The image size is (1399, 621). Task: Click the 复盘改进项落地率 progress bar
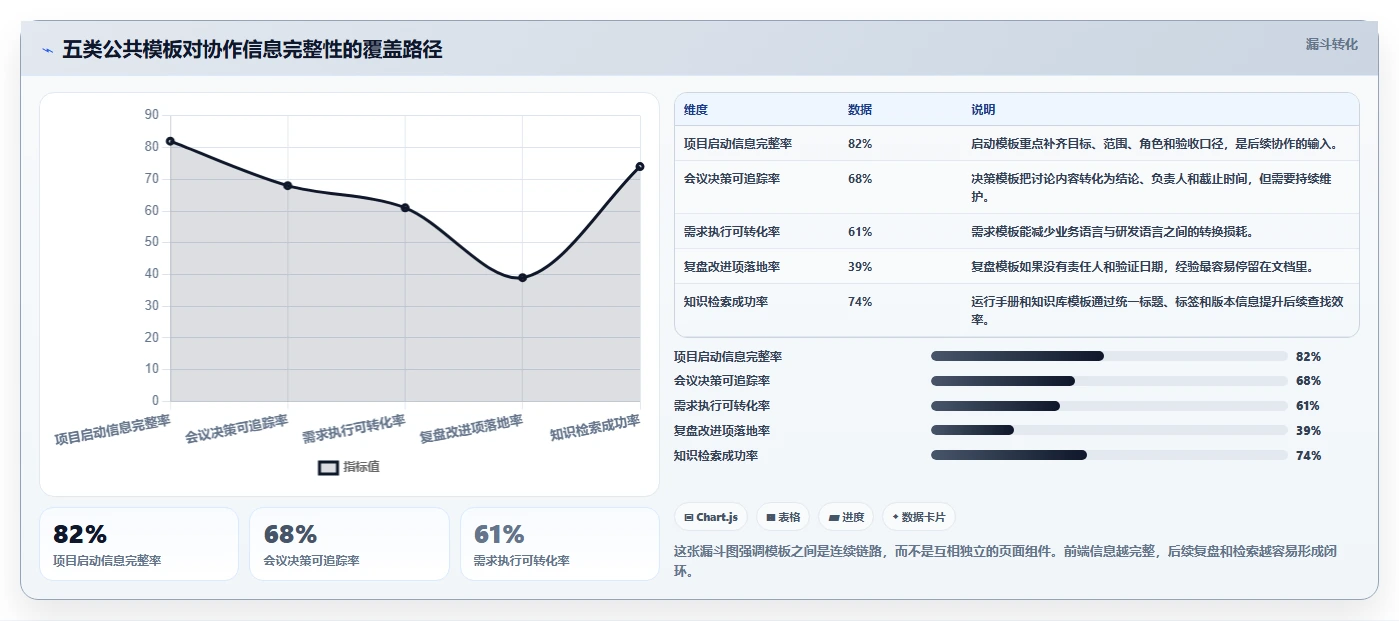[1109, 431]
